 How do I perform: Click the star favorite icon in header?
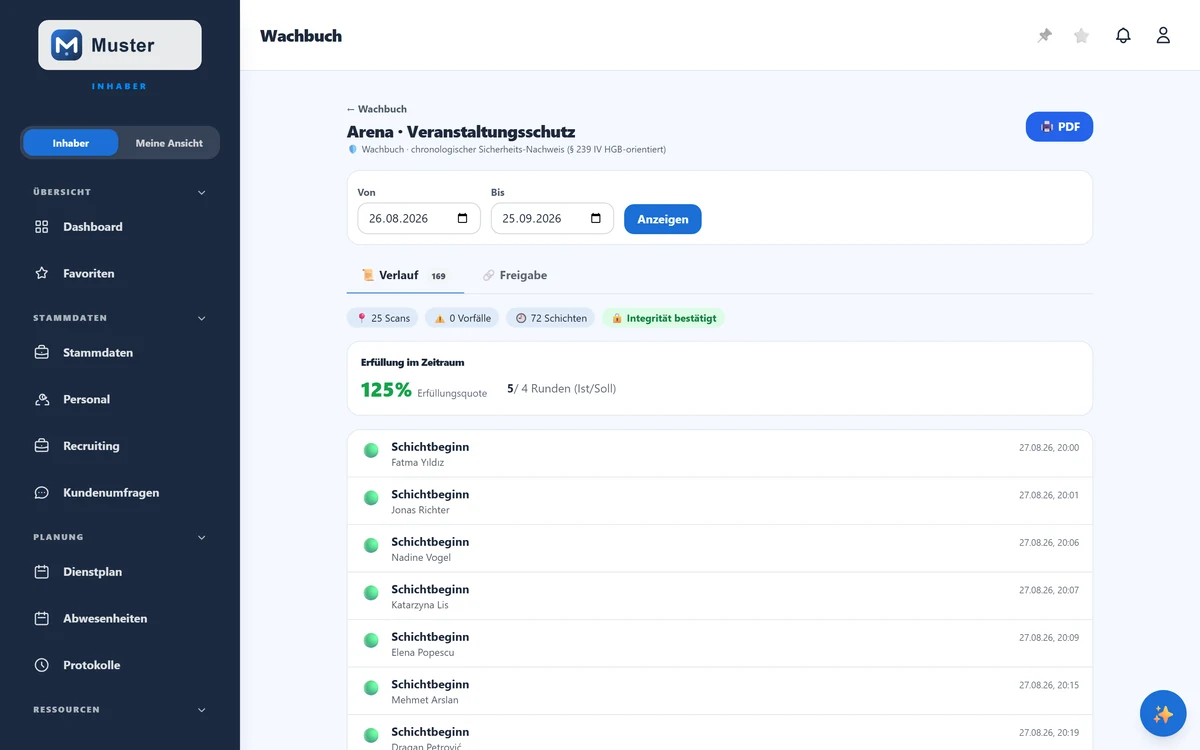pyautogui.click(x=1081, y=36)
